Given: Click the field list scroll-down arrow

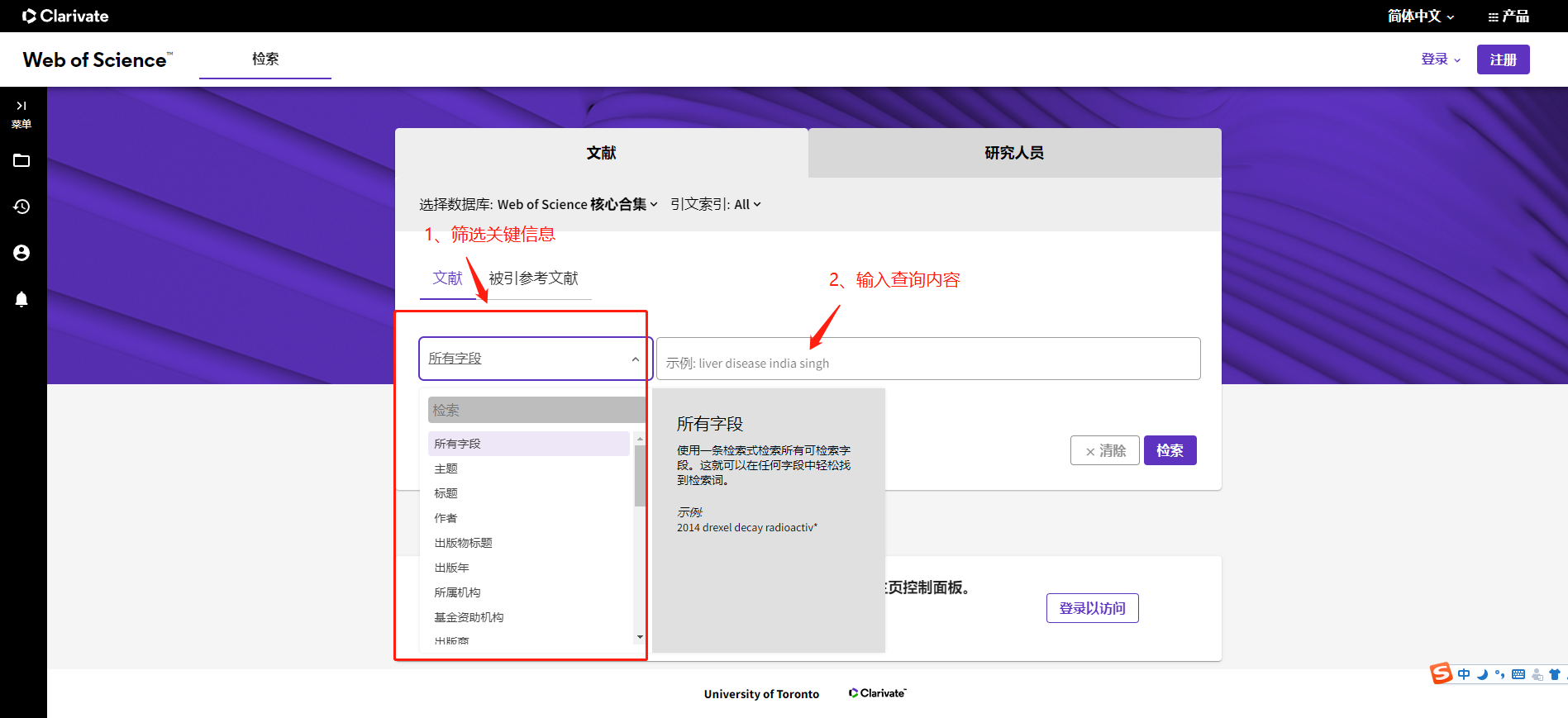Looking at the screenshot, I should point(640,637).
